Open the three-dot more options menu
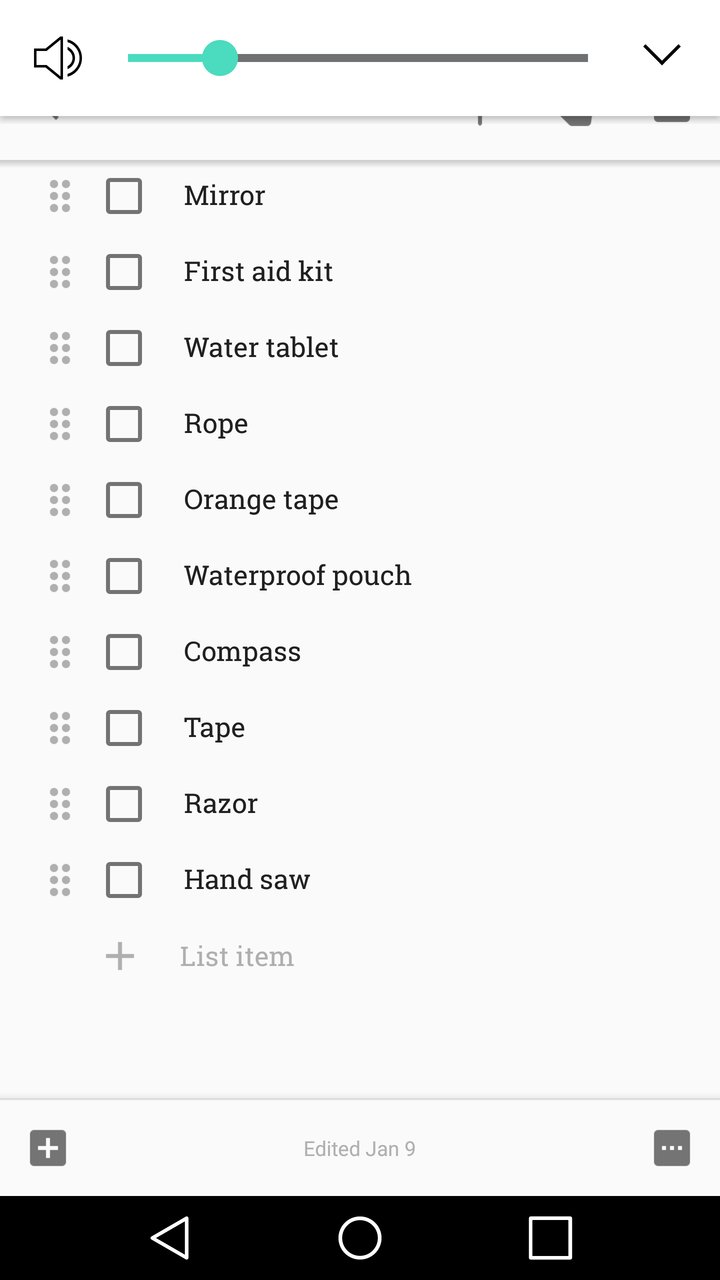 click(672, 1148)
